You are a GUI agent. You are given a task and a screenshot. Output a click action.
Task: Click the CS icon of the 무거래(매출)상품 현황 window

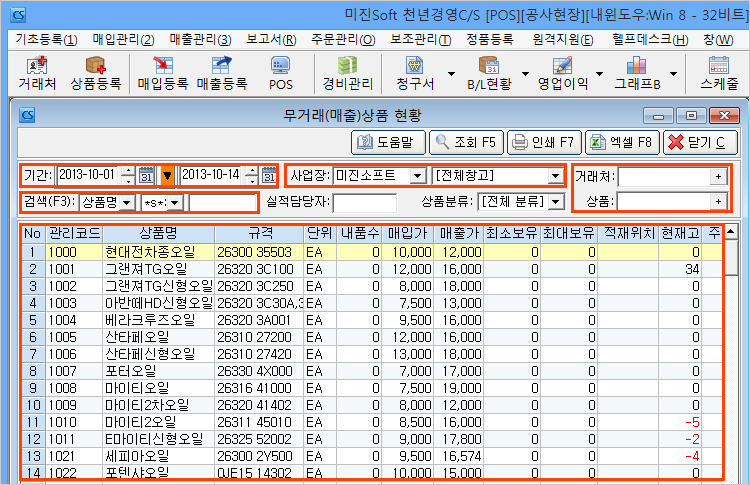pos(27,115)
